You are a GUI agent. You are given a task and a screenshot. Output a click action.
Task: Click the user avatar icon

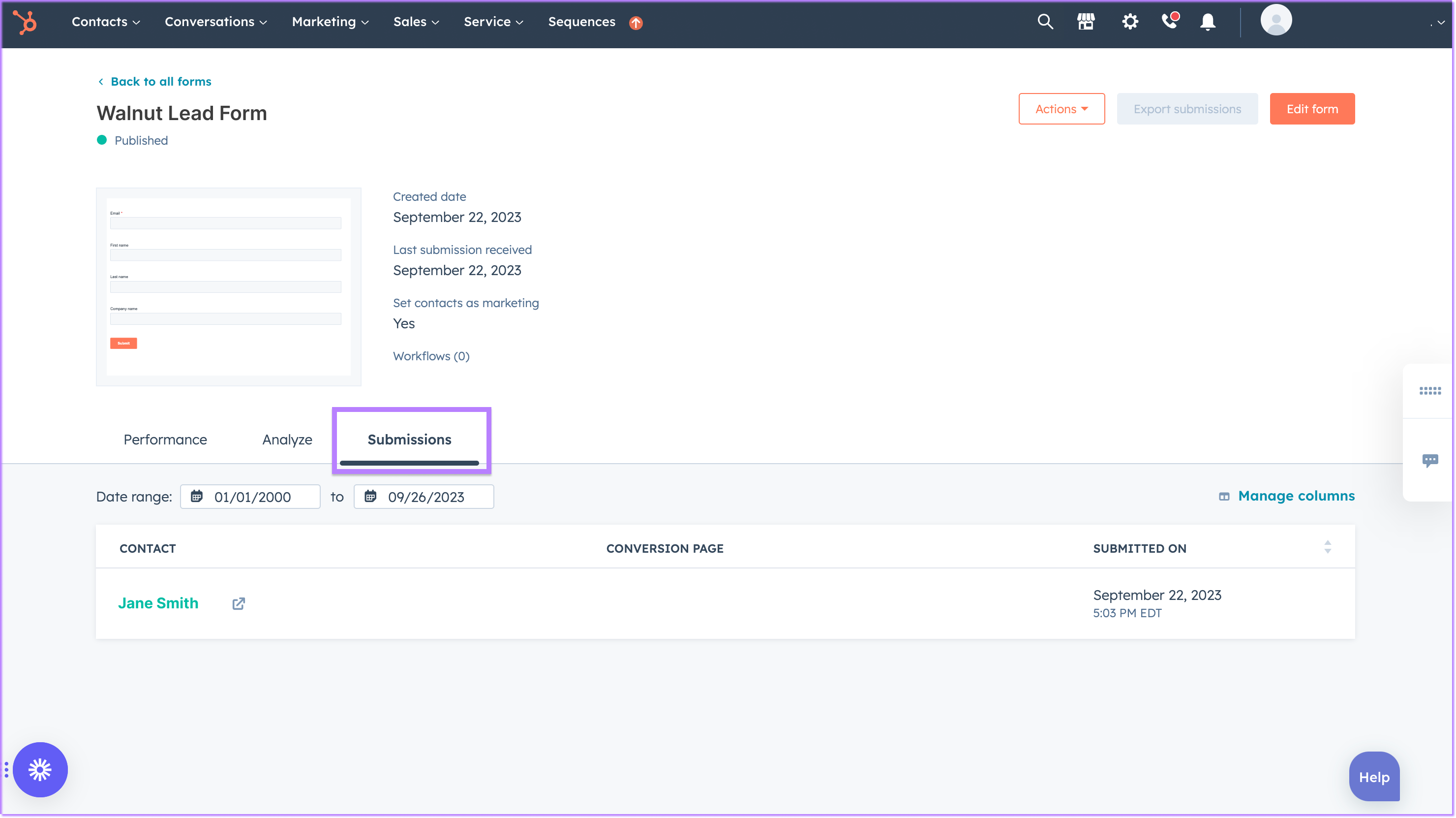1275,20
